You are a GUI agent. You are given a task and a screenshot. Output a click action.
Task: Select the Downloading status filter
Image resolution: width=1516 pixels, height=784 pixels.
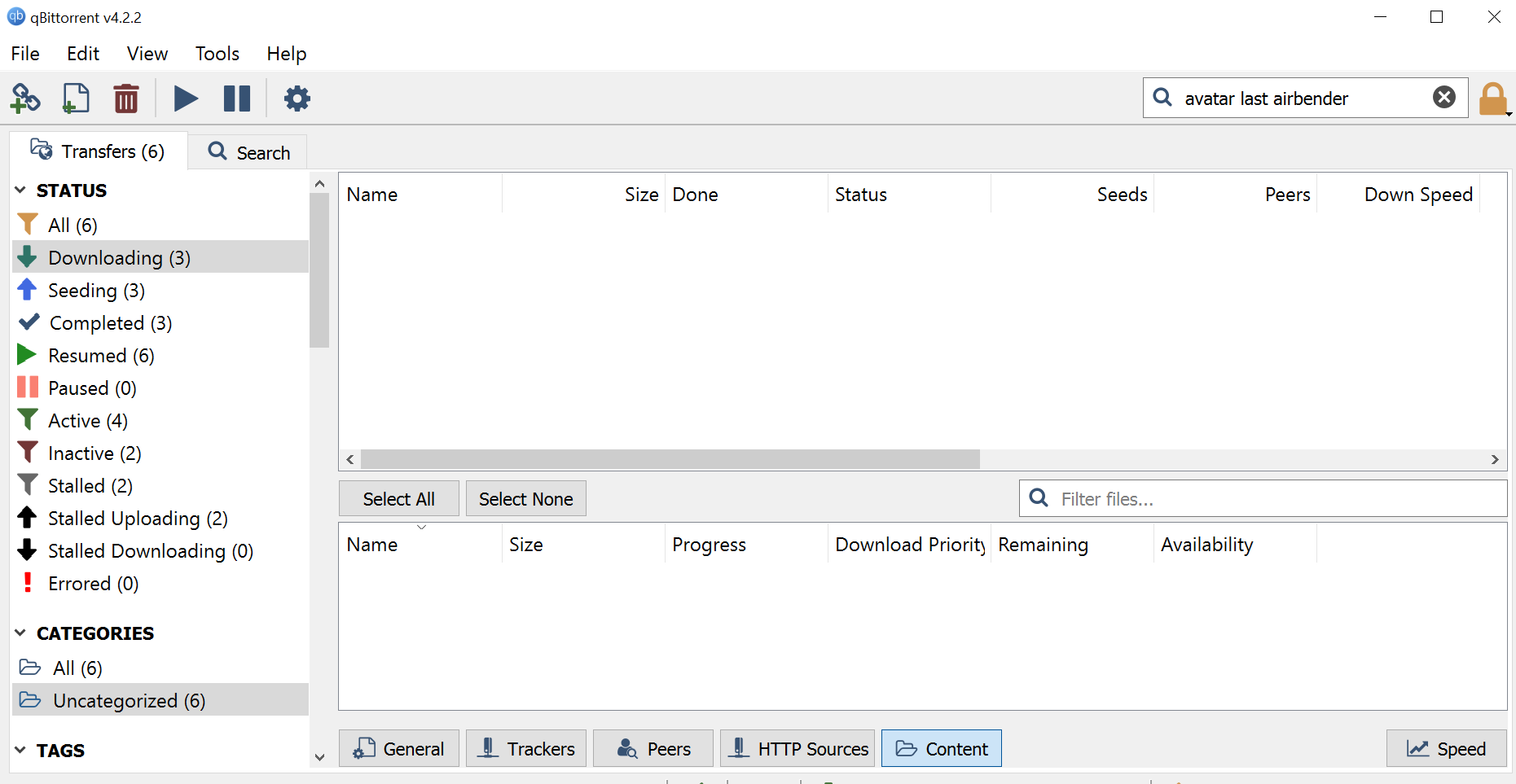click(x=120, y=256)
